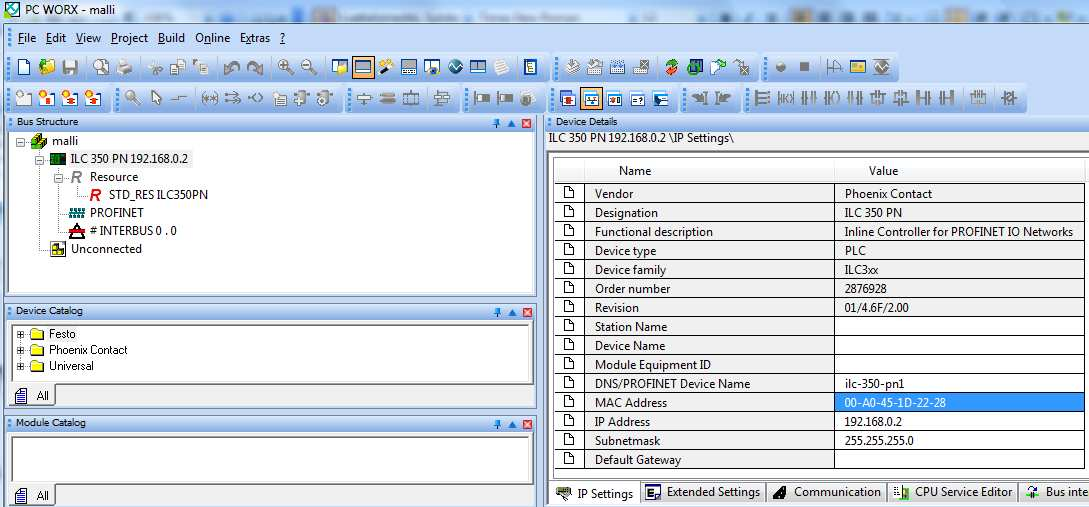The height and width of the screenshot is (507, 1089).
Task: Expand the Universal catalog folder
Action: pos(20,366)
